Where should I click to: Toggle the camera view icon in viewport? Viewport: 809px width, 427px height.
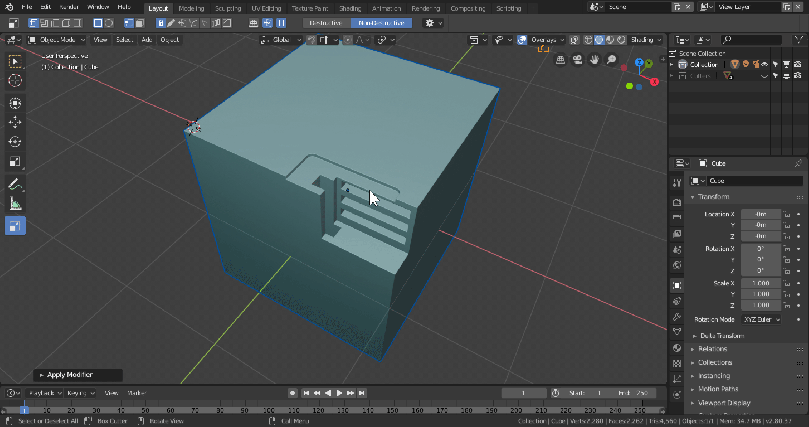577,60
